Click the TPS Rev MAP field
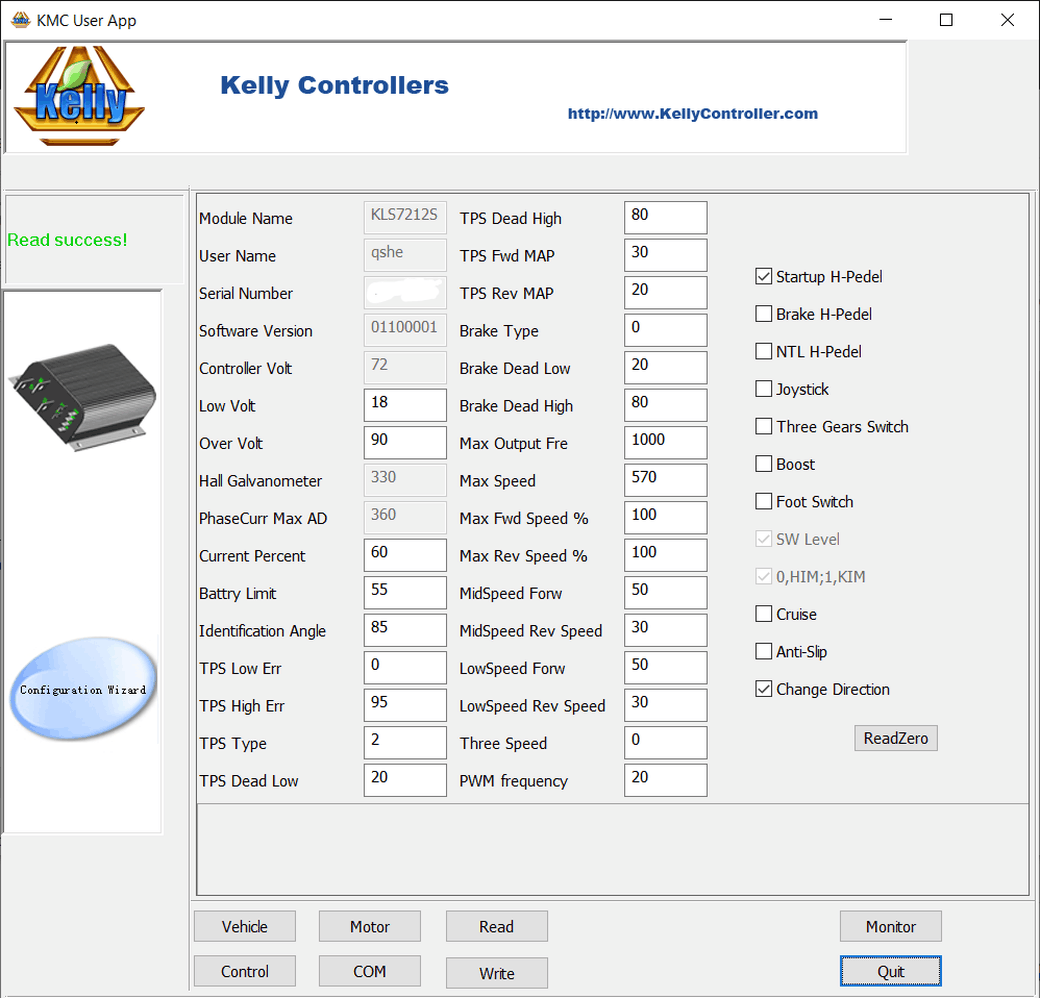 click(665, 292)
